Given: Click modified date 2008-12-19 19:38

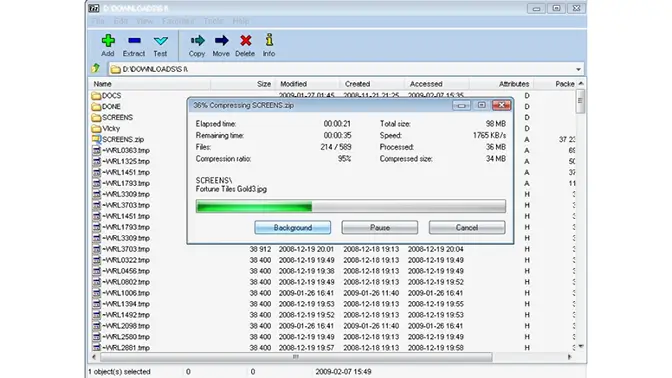Looking at the screenshot, I should point(306,271).
